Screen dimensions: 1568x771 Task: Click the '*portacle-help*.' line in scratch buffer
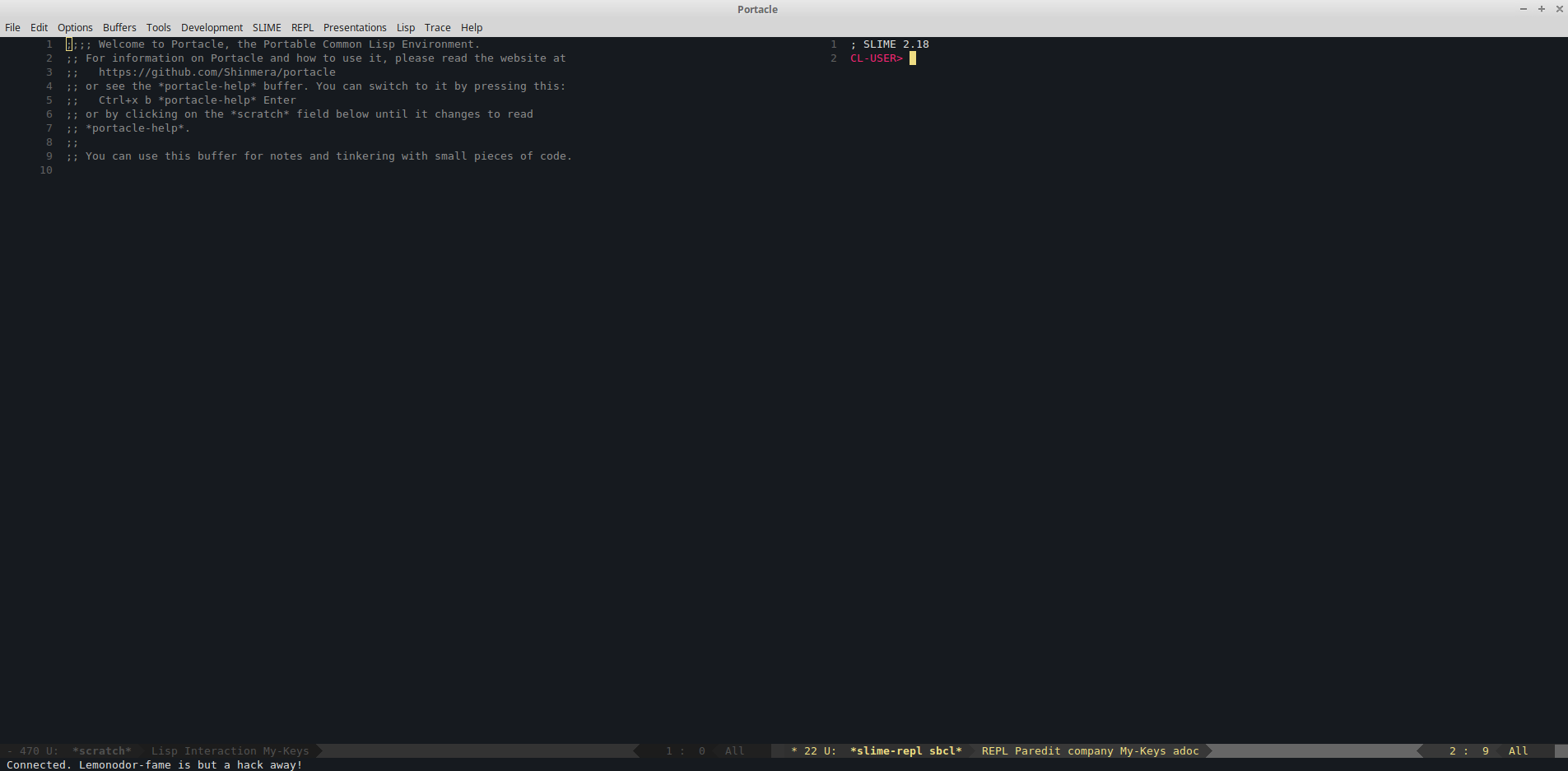[x=128, y=128]
